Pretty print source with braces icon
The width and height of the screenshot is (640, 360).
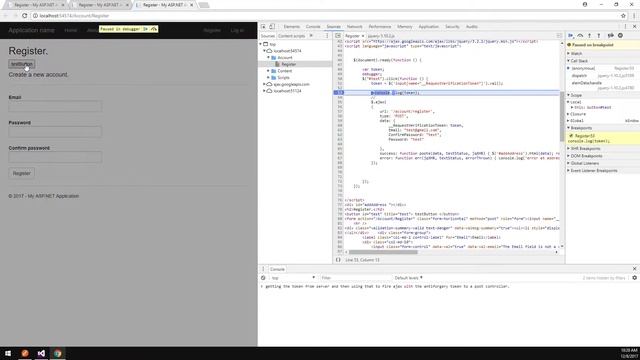[x=338, y=260]
